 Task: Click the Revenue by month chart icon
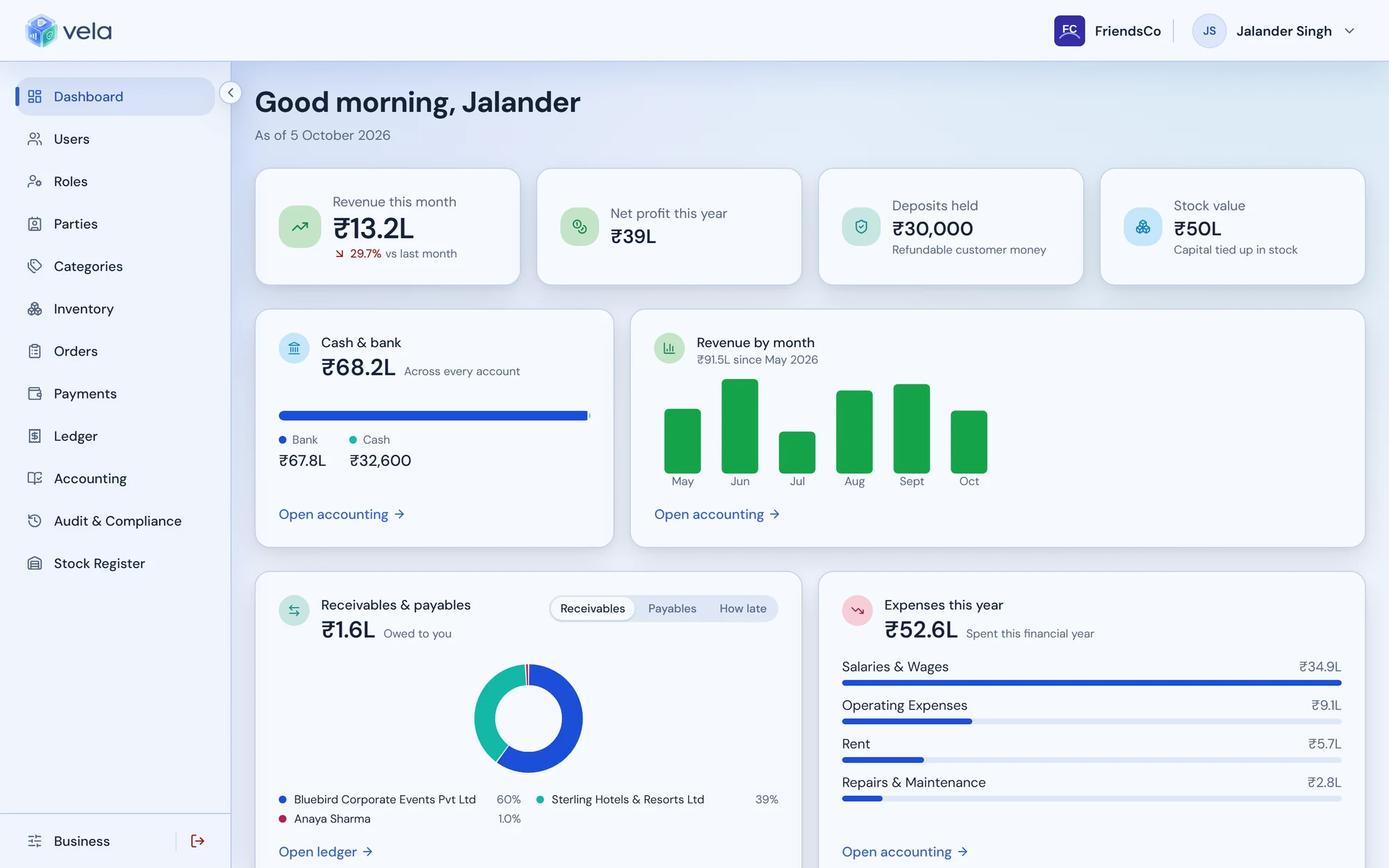pyautogui.click(x=669, y=348)
